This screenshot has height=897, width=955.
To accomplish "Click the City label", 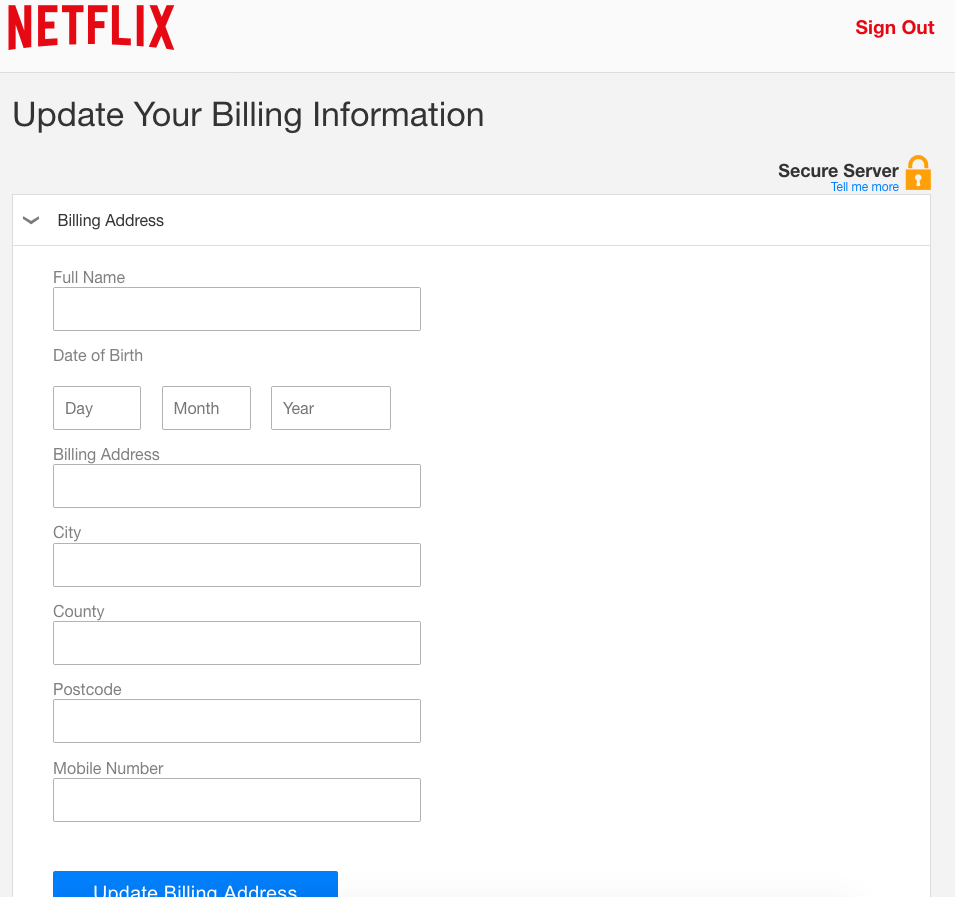I will [x=67, y=533].
